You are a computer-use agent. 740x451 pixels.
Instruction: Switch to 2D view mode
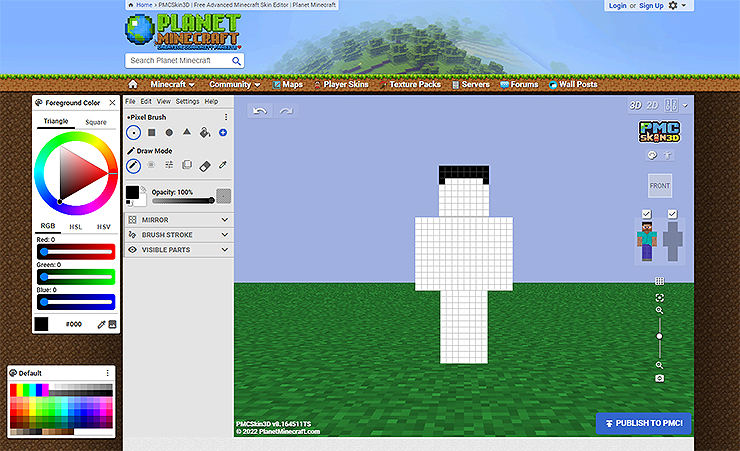click(653, 105)
